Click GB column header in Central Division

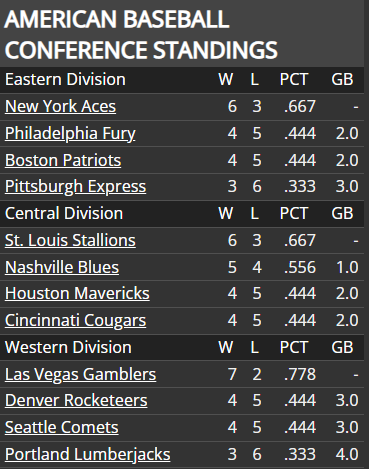click(x=342, y=213)
